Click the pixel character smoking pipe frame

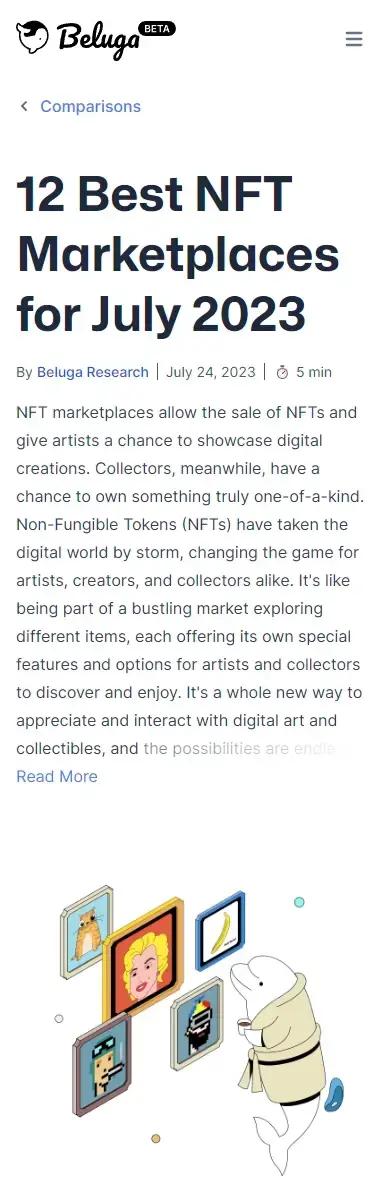[x=102, y=1064]
